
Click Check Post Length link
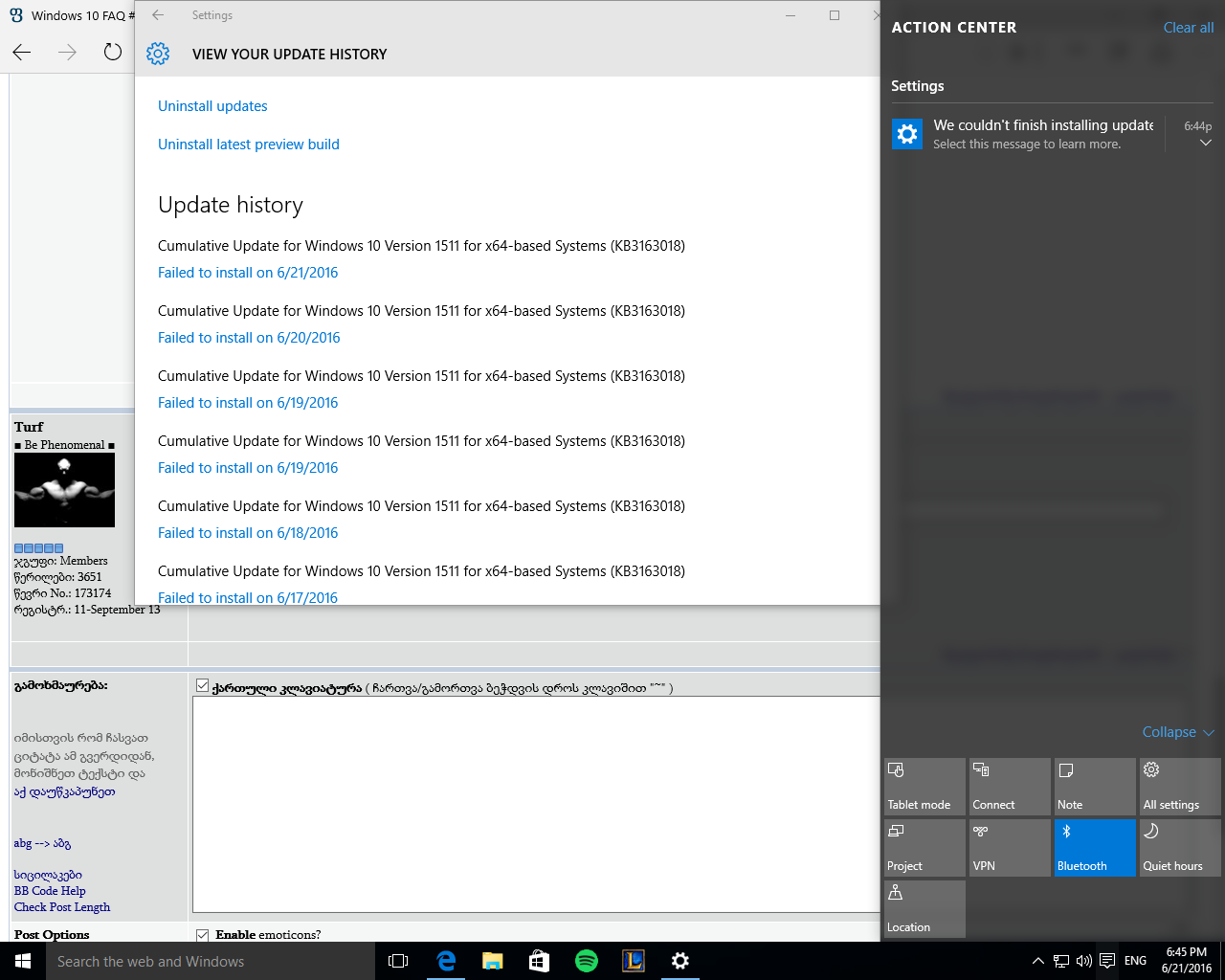[62, 907]
